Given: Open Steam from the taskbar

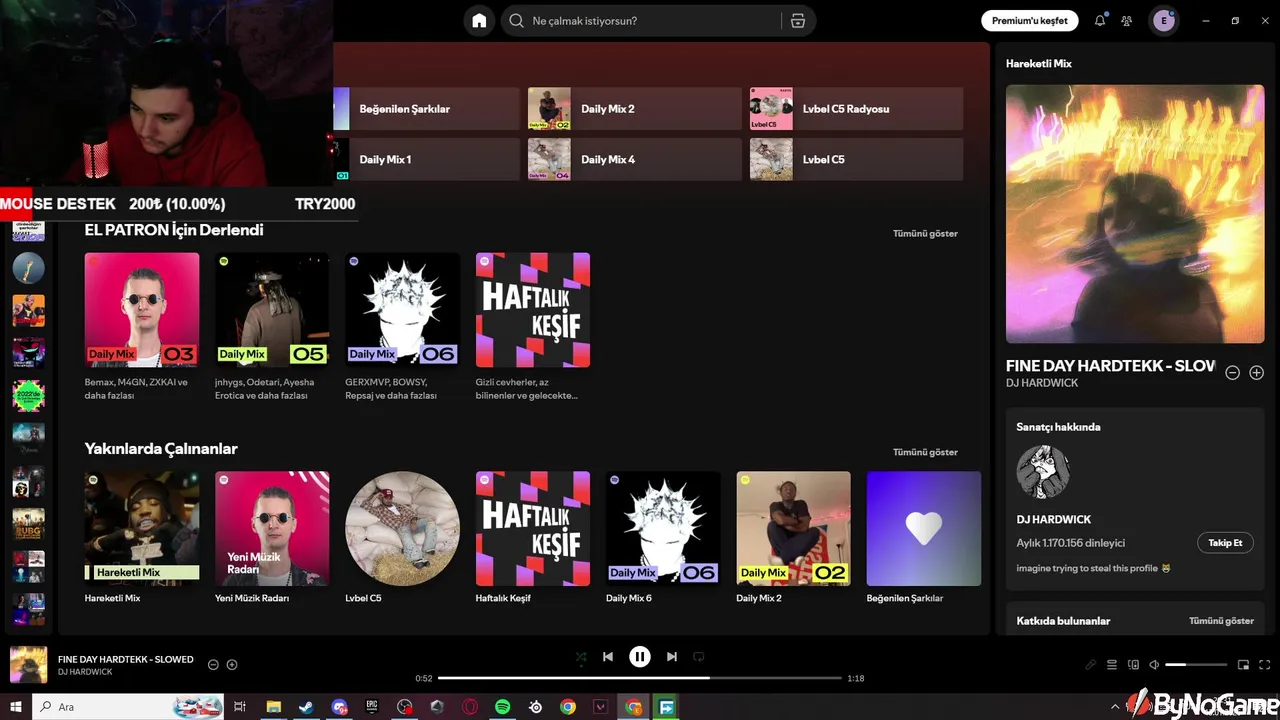Looking at the screenshot, I should click(306, 707).
